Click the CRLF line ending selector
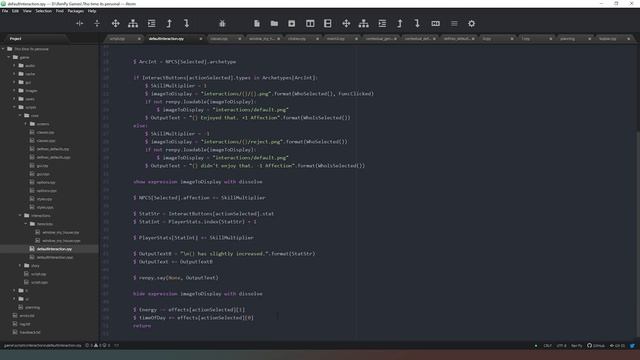The height and width of the screenshot is (360, 640). (x=547, y=346)
